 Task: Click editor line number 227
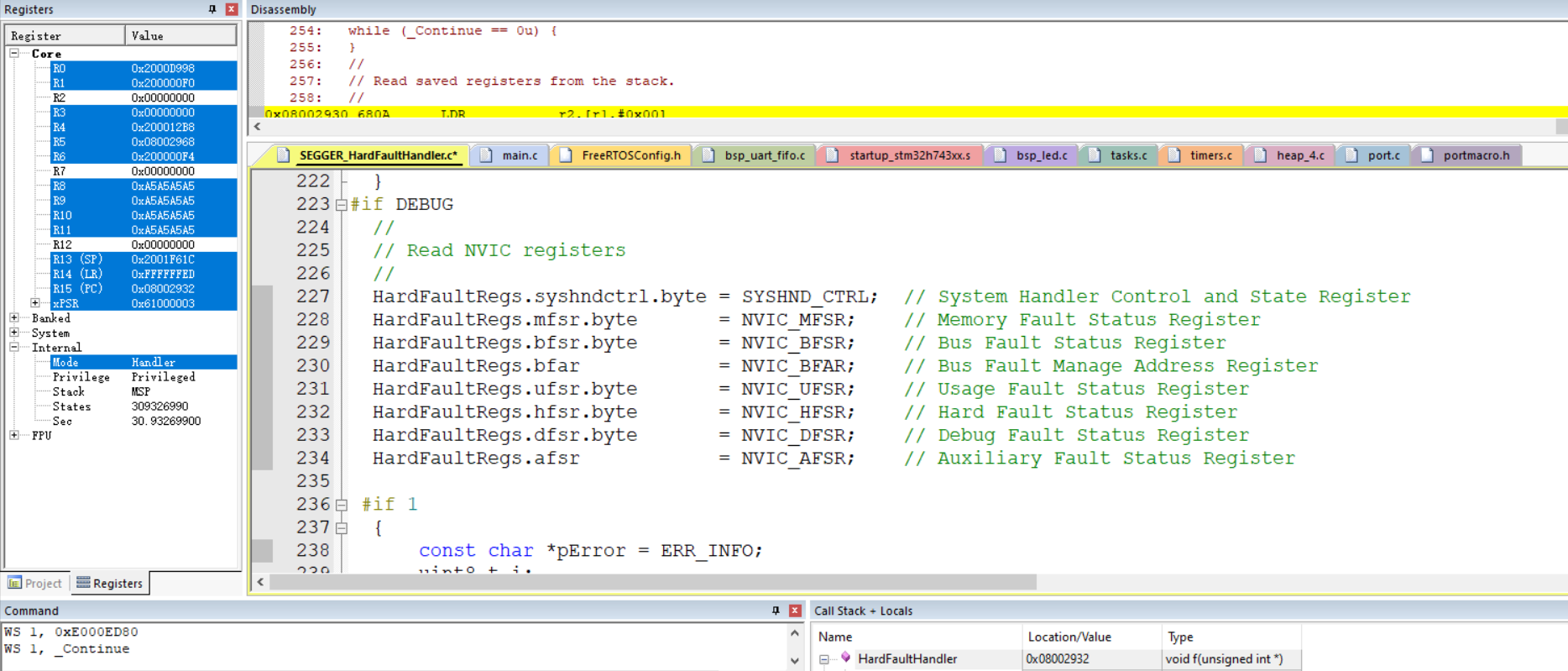(x=312, y=296)
